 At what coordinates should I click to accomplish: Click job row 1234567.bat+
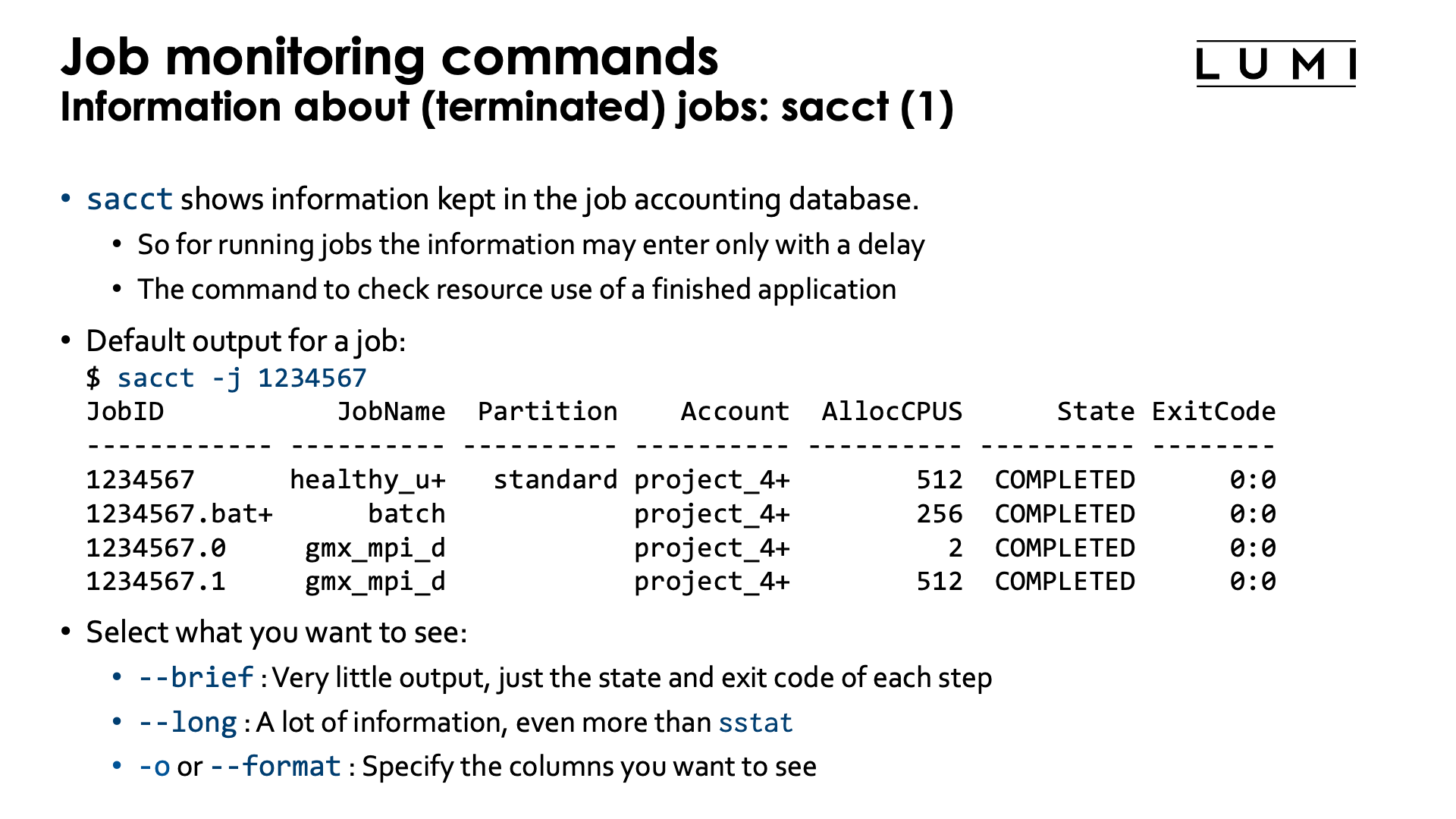pyautogui.click(x=179, y=513)
